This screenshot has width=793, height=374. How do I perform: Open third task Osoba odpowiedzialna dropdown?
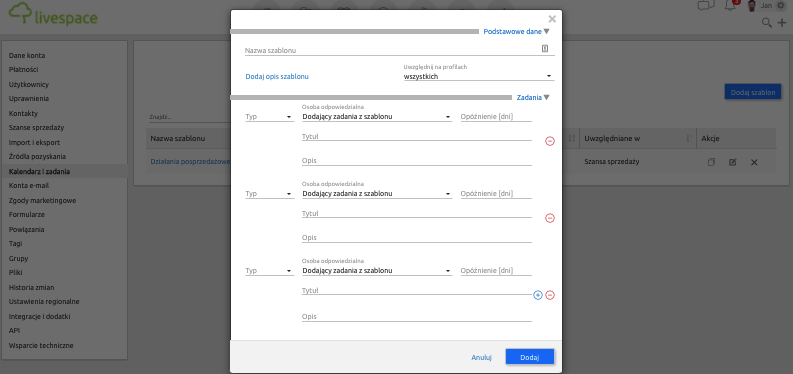coord(377,270)
